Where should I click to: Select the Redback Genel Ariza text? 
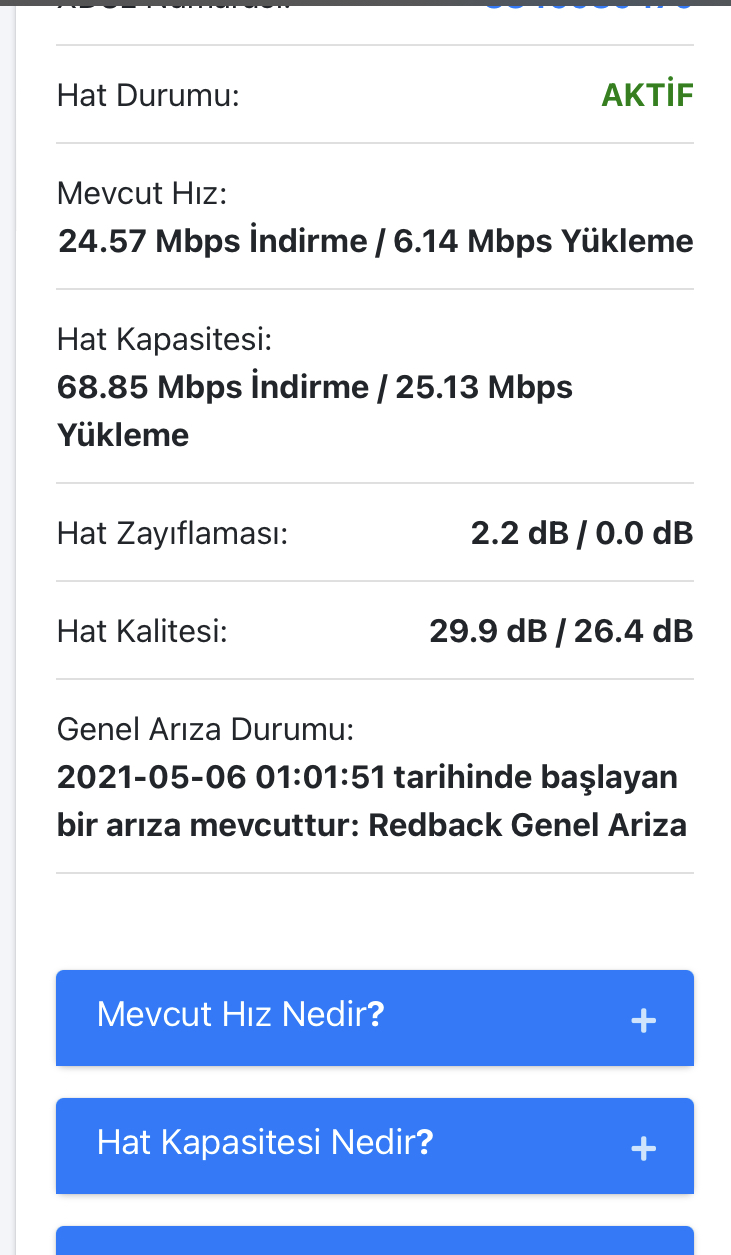pos(528,826)
